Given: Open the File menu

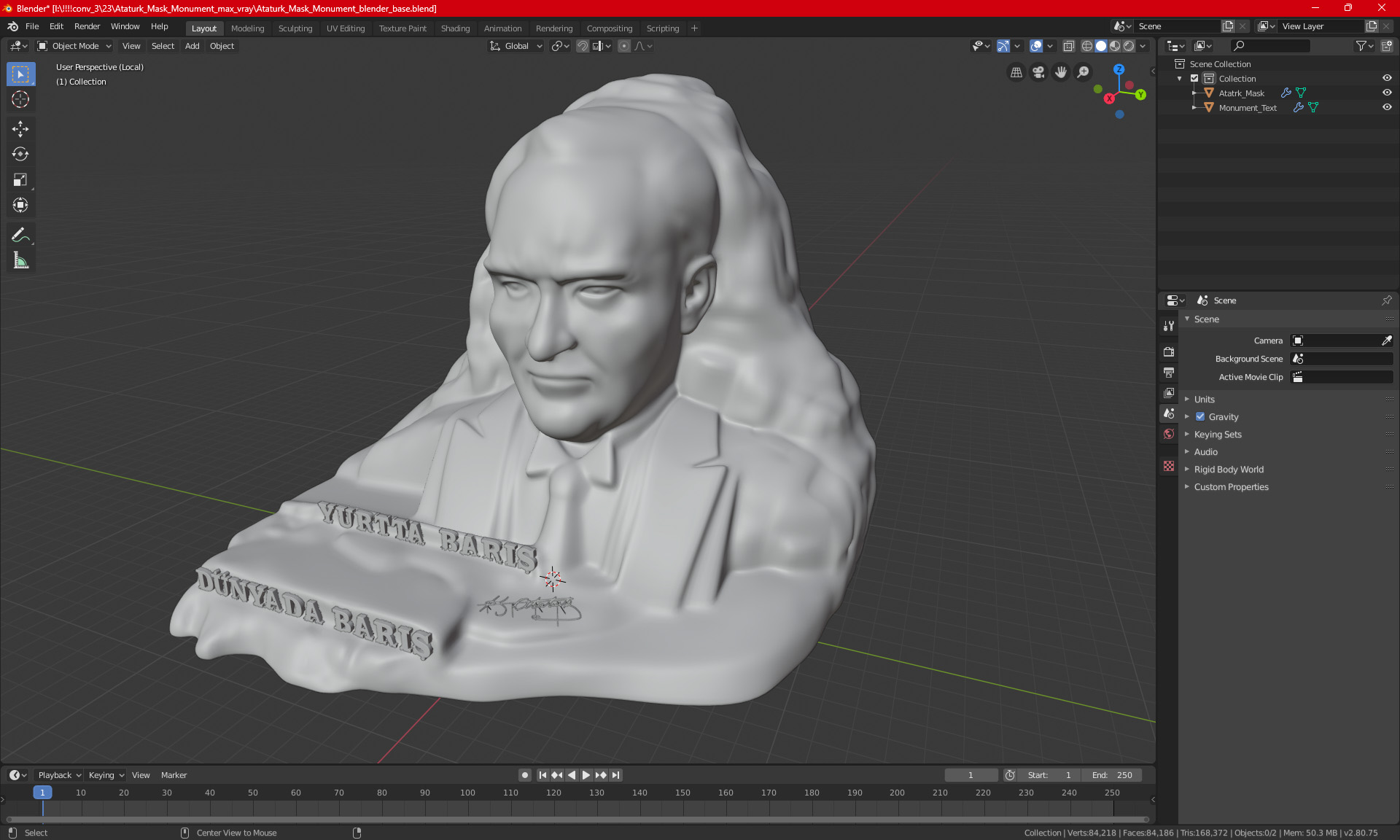Looking at the screenshot, I should (x=32, y=26).
